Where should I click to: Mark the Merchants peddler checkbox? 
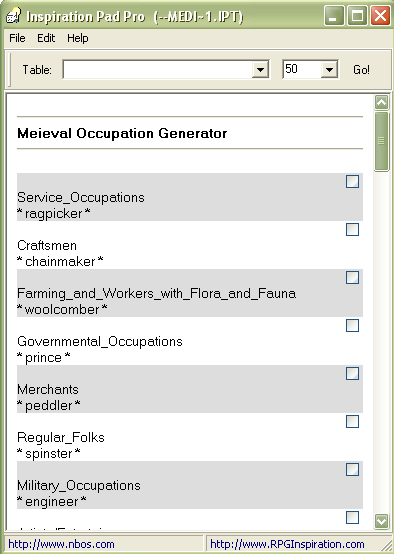[x=352, y=374]
